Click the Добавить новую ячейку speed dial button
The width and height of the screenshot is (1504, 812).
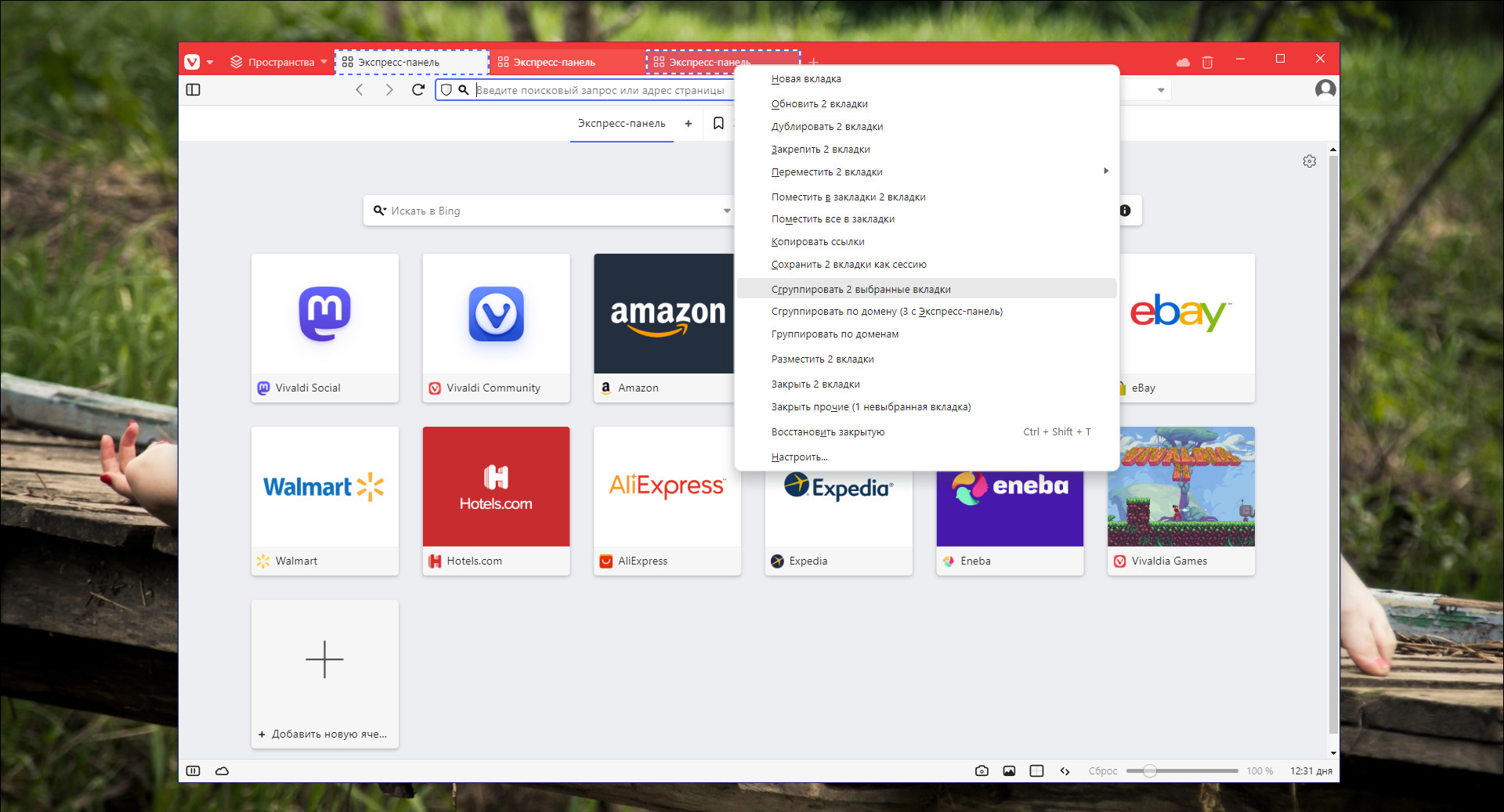coord(325,674)
